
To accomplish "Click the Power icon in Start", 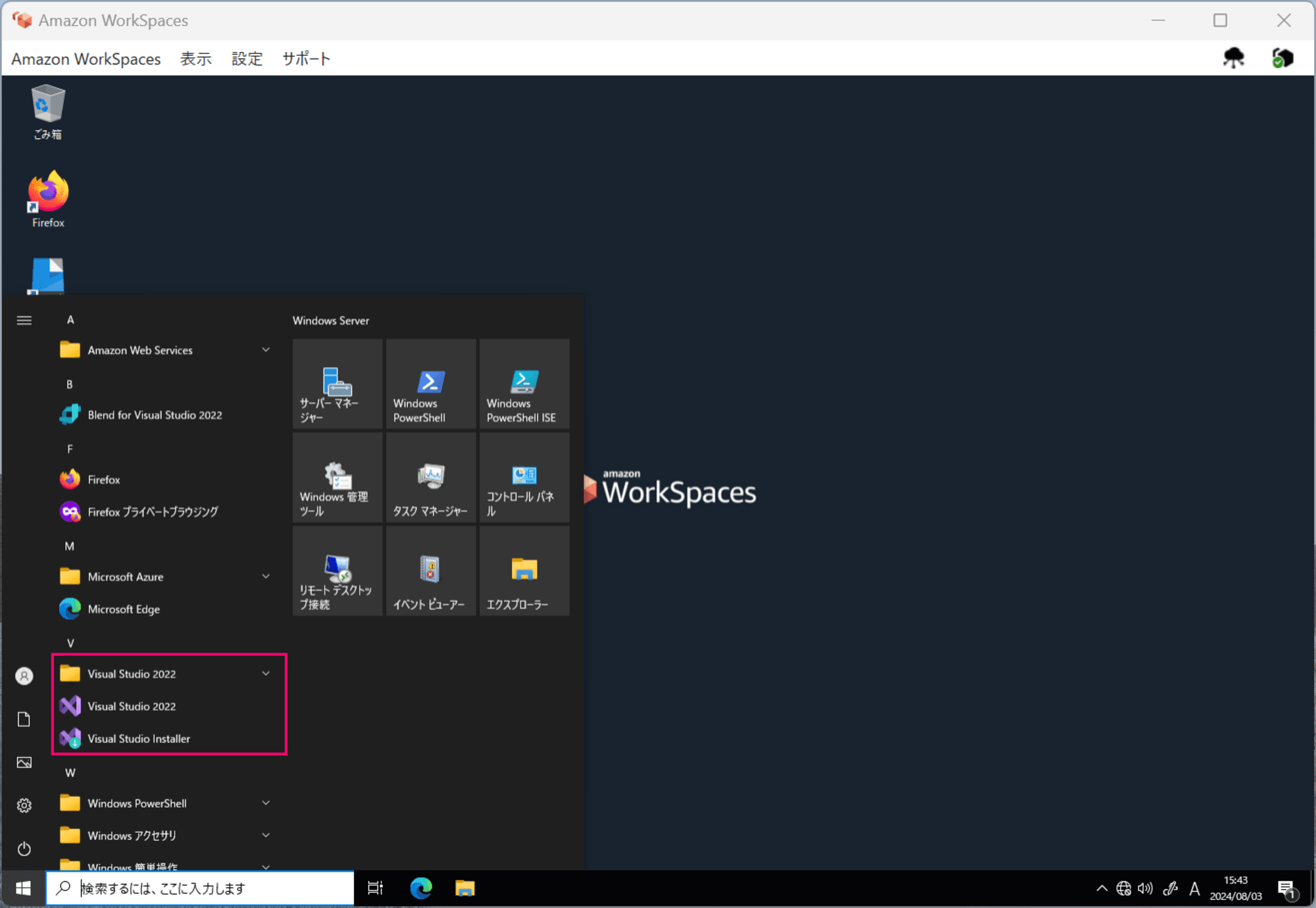I will [24, 849].
